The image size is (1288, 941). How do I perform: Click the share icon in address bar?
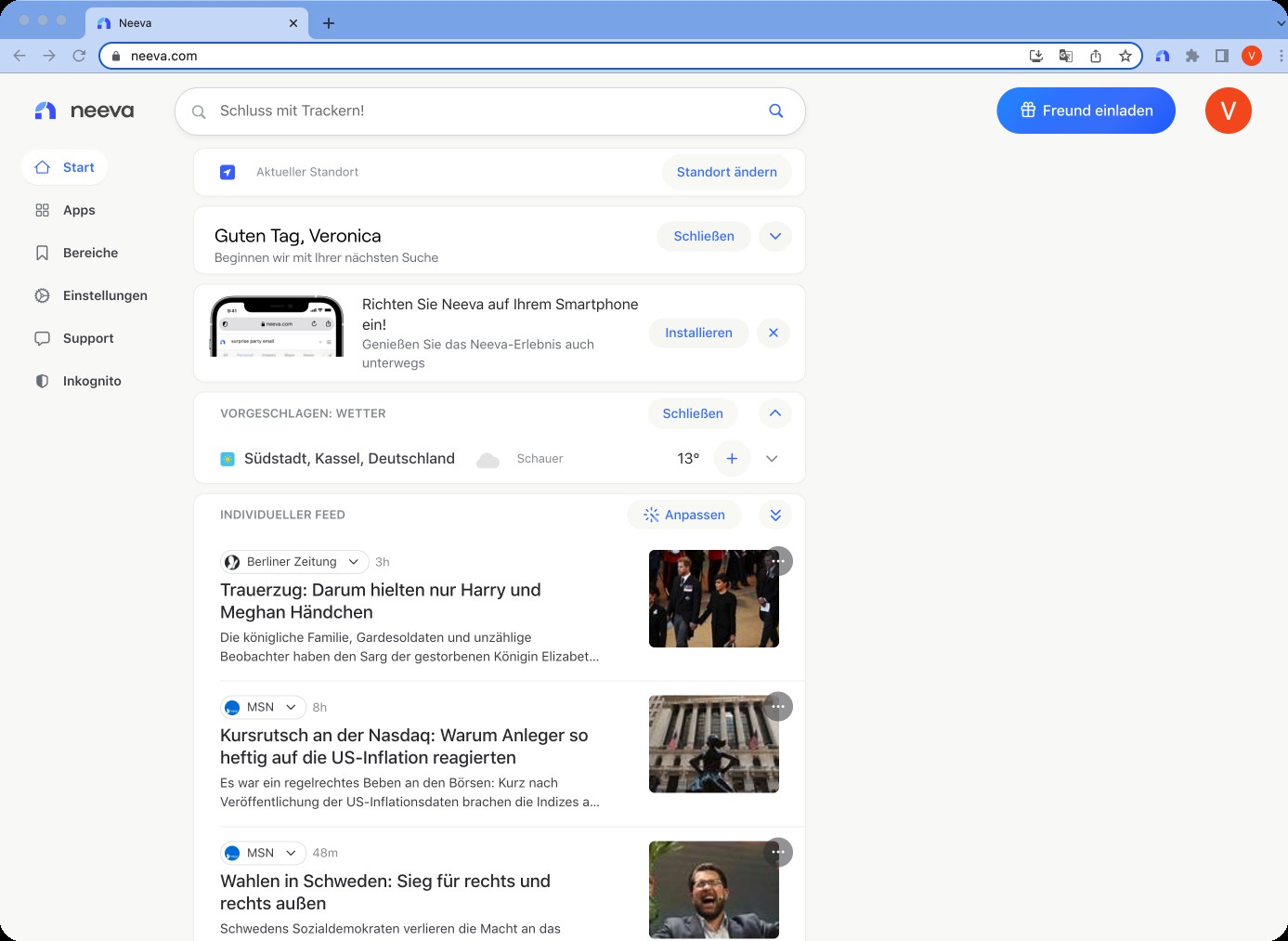point(1096,56)
